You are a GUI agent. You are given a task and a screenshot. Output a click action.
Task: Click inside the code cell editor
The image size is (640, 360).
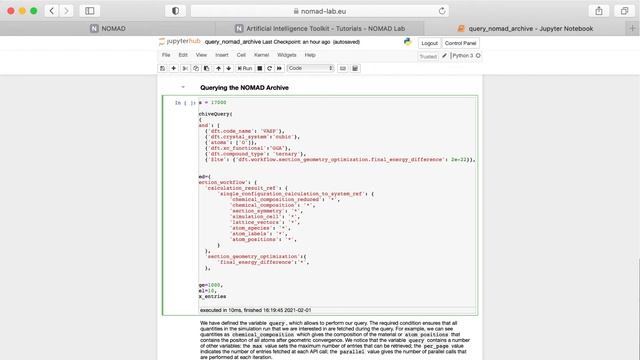tap(337, 201)
